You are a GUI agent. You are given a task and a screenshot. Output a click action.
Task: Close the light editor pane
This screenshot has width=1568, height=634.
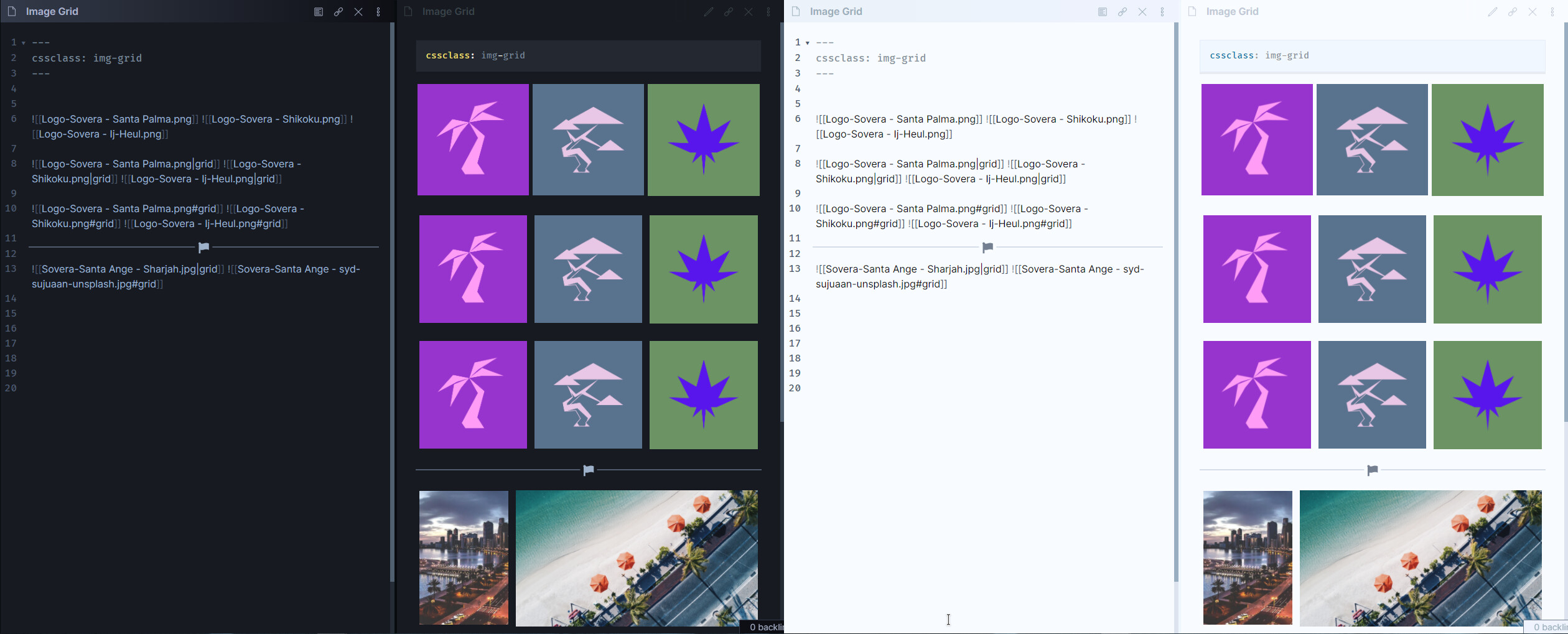coord(1142,12)
